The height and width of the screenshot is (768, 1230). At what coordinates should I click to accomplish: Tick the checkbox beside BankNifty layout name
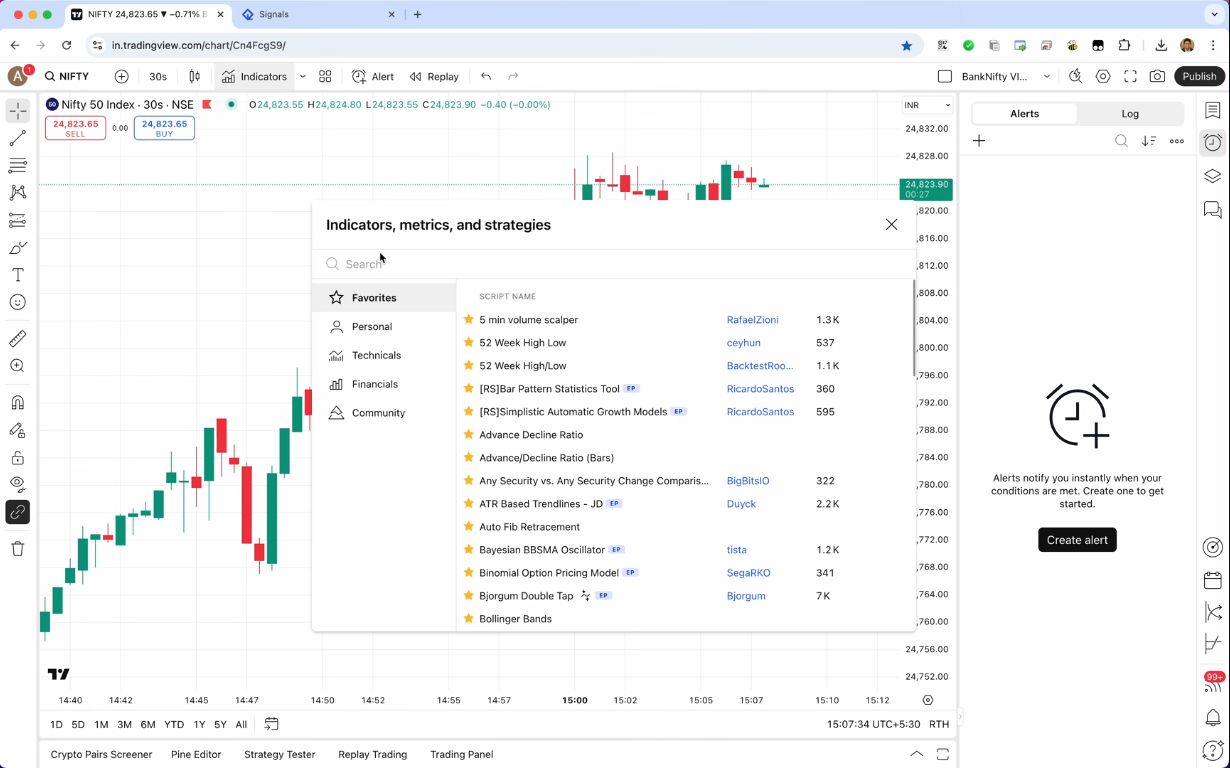coord(944,76)
